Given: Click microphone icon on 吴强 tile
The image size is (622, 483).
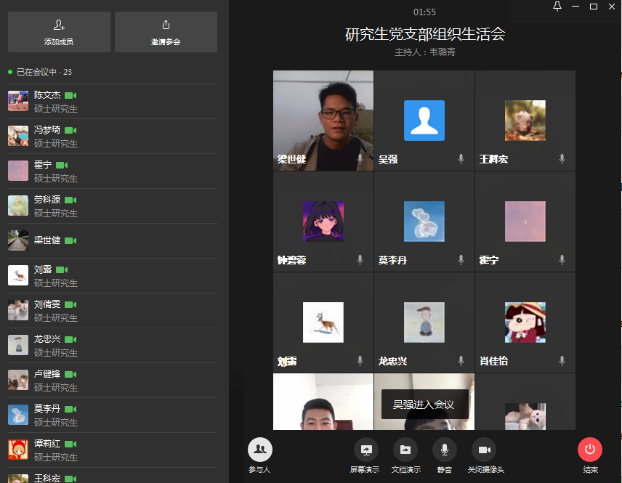Looking at the screenshot, I should tap(461, 159).
